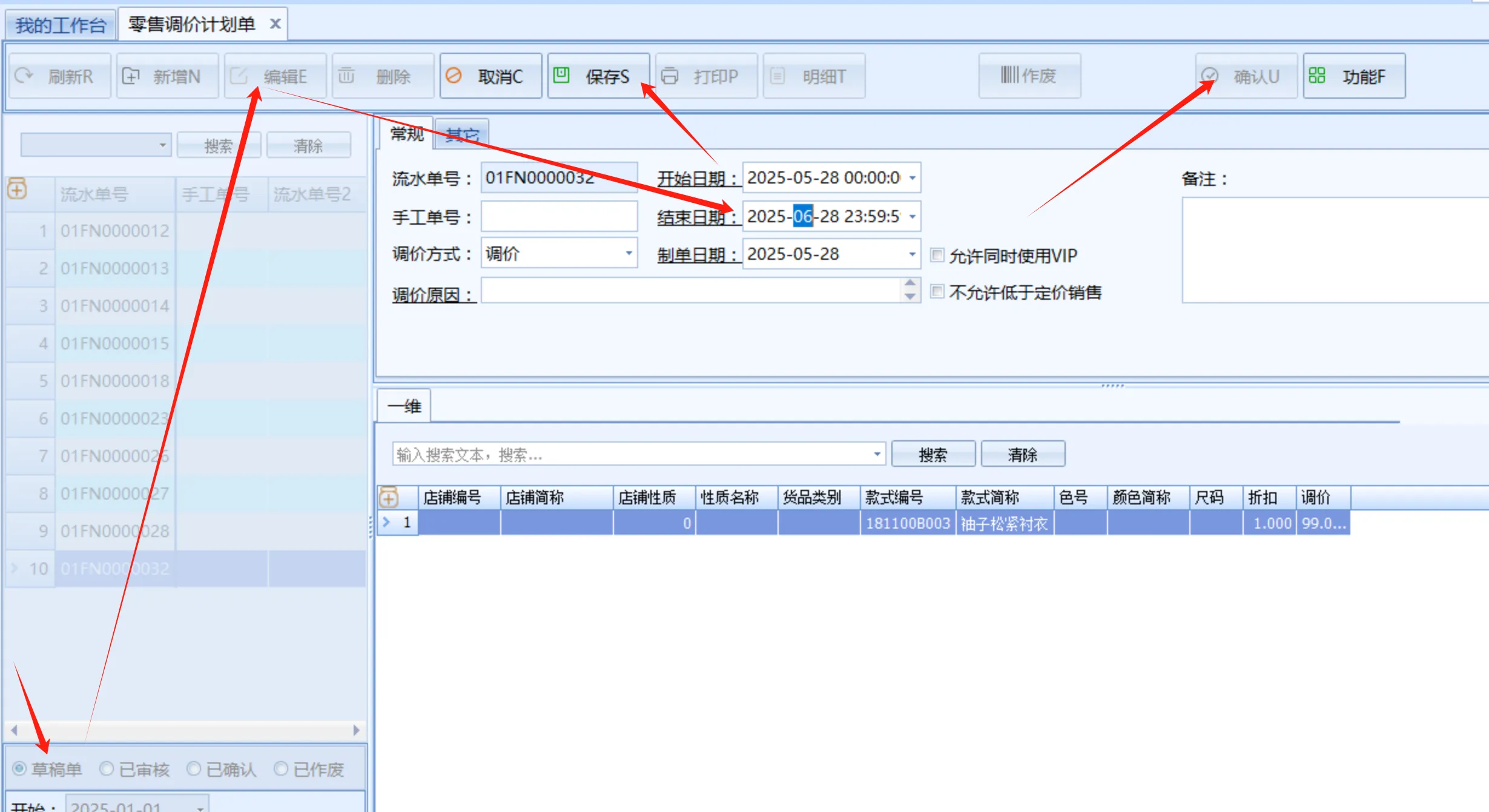Click the Print (打印P) printer icon
The height and width of the screenshot is (812, 1489).
coord(669,76)
